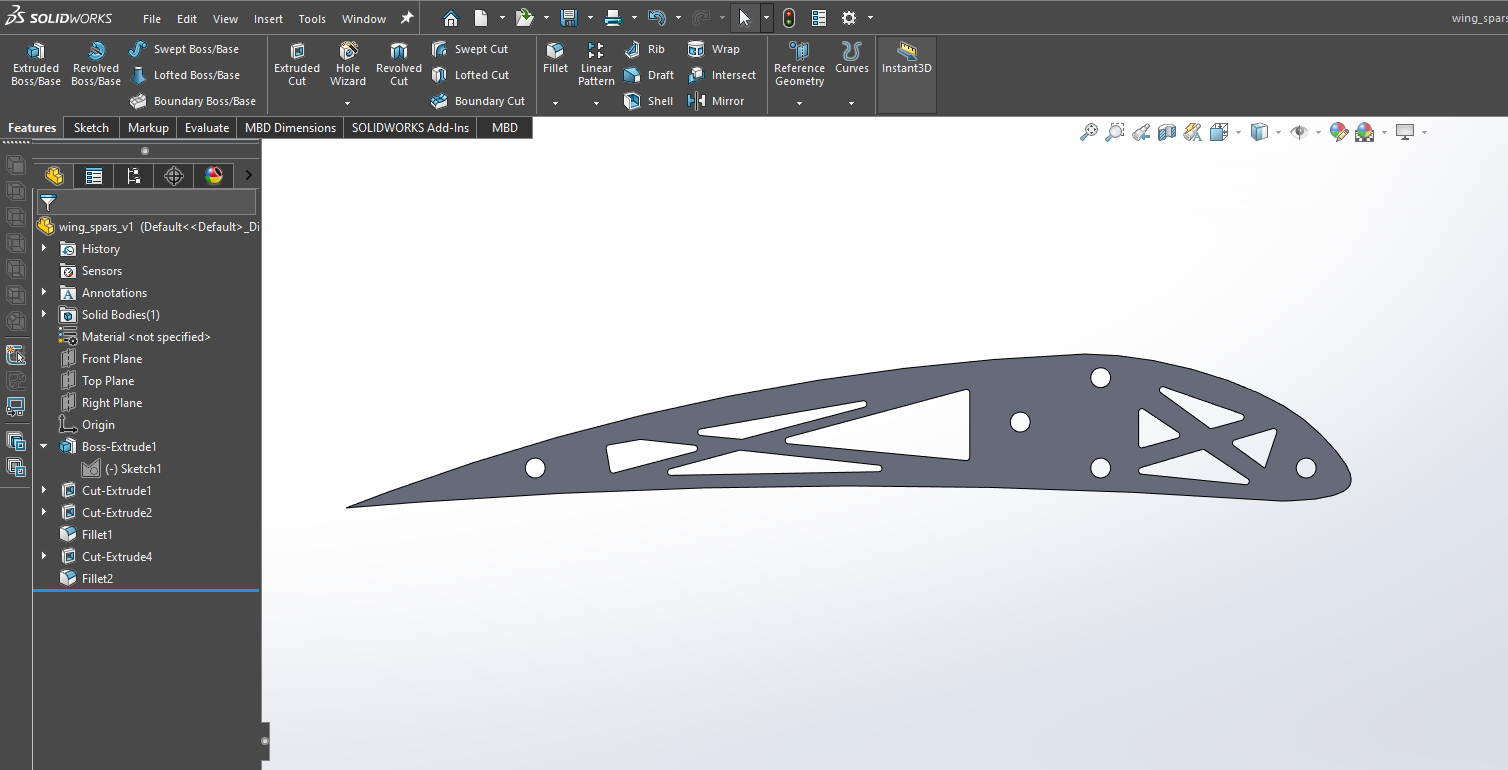Viewport: 1508px width, 770px height.
Task: Toggle the Select cursor tool
Action: pyautogui.click(x=744, y=18)
